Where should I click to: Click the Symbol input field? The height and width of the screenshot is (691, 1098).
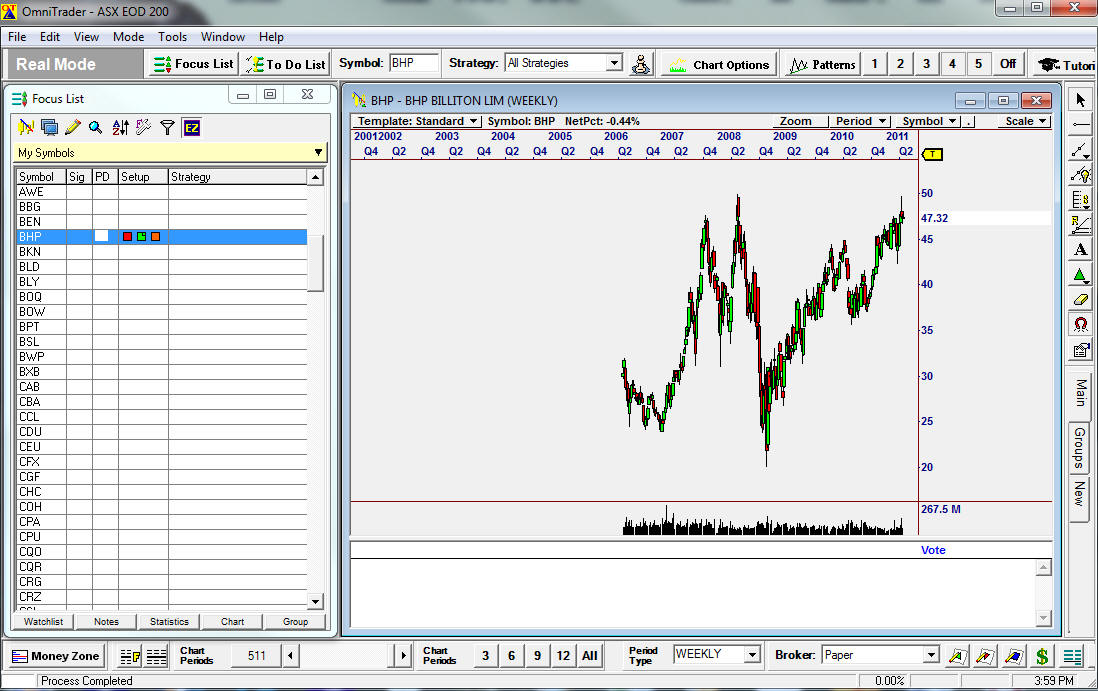tap(414, 63)
